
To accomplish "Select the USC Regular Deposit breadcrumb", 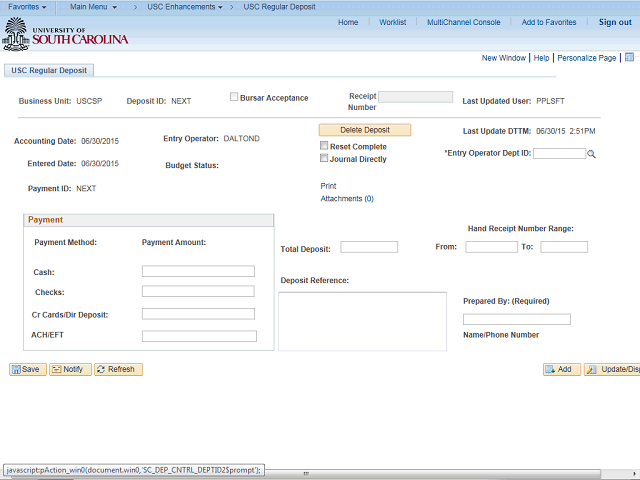I will click(x=280, y=7).
